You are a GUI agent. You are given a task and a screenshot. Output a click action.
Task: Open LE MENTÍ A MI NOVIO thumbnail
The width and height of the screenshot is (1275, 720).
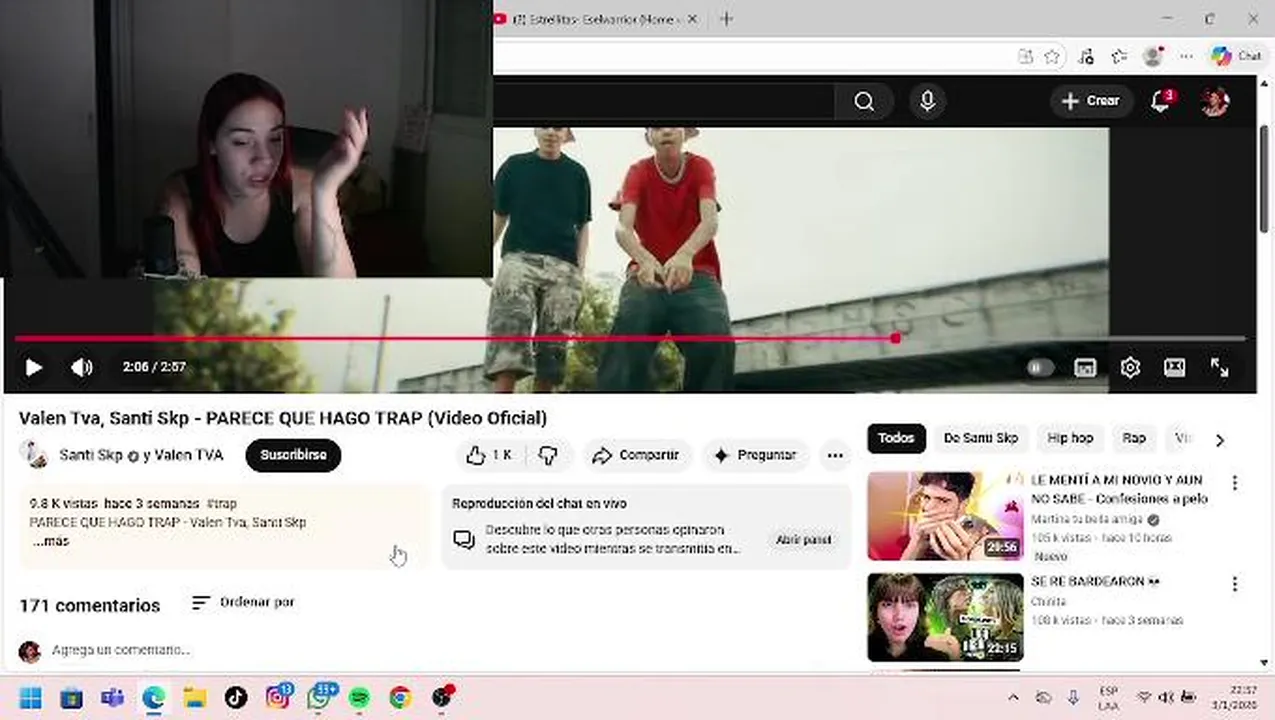click(x=945, y=516)
